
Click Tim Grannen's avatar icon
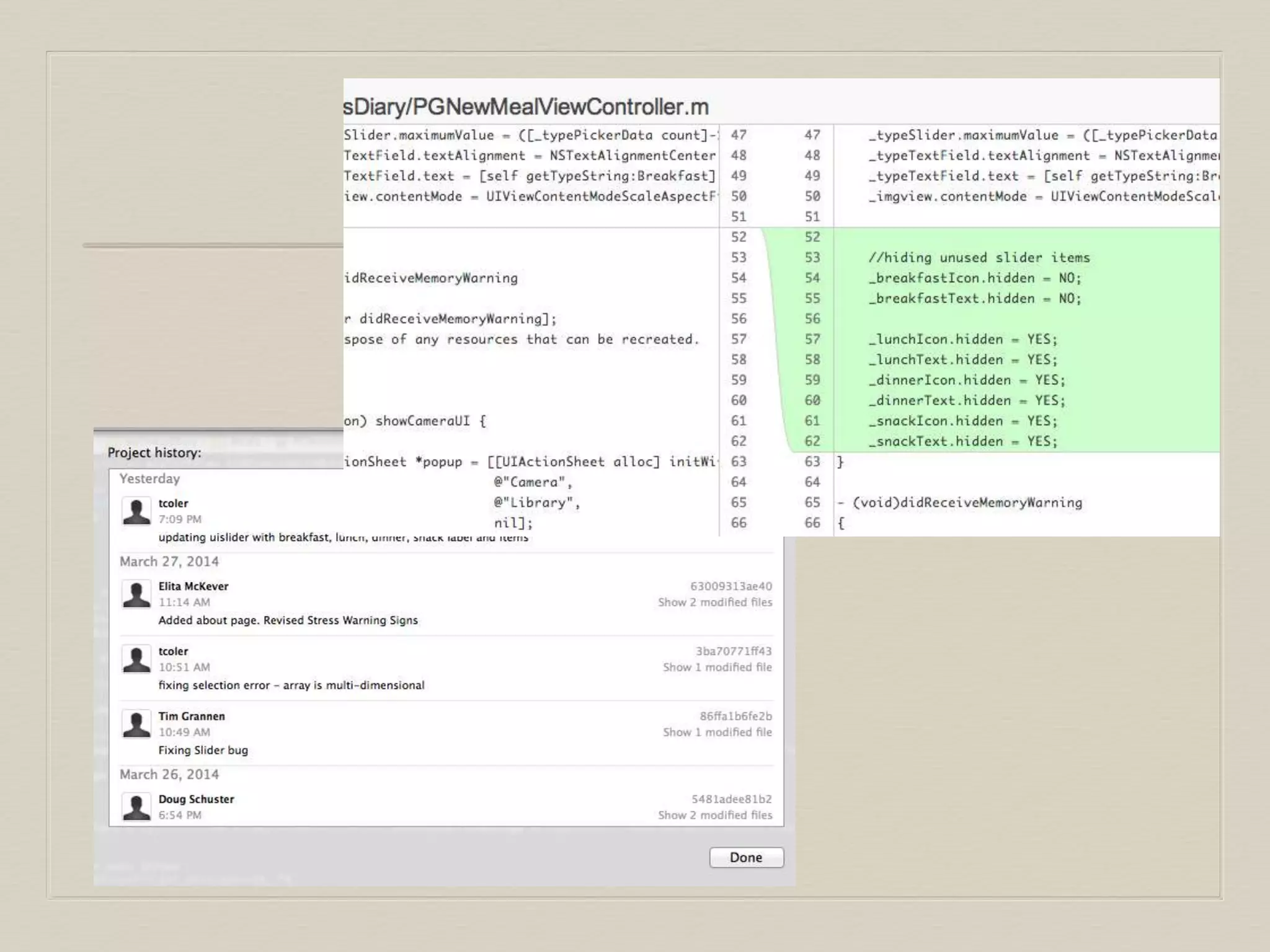(x=136, y=724)
